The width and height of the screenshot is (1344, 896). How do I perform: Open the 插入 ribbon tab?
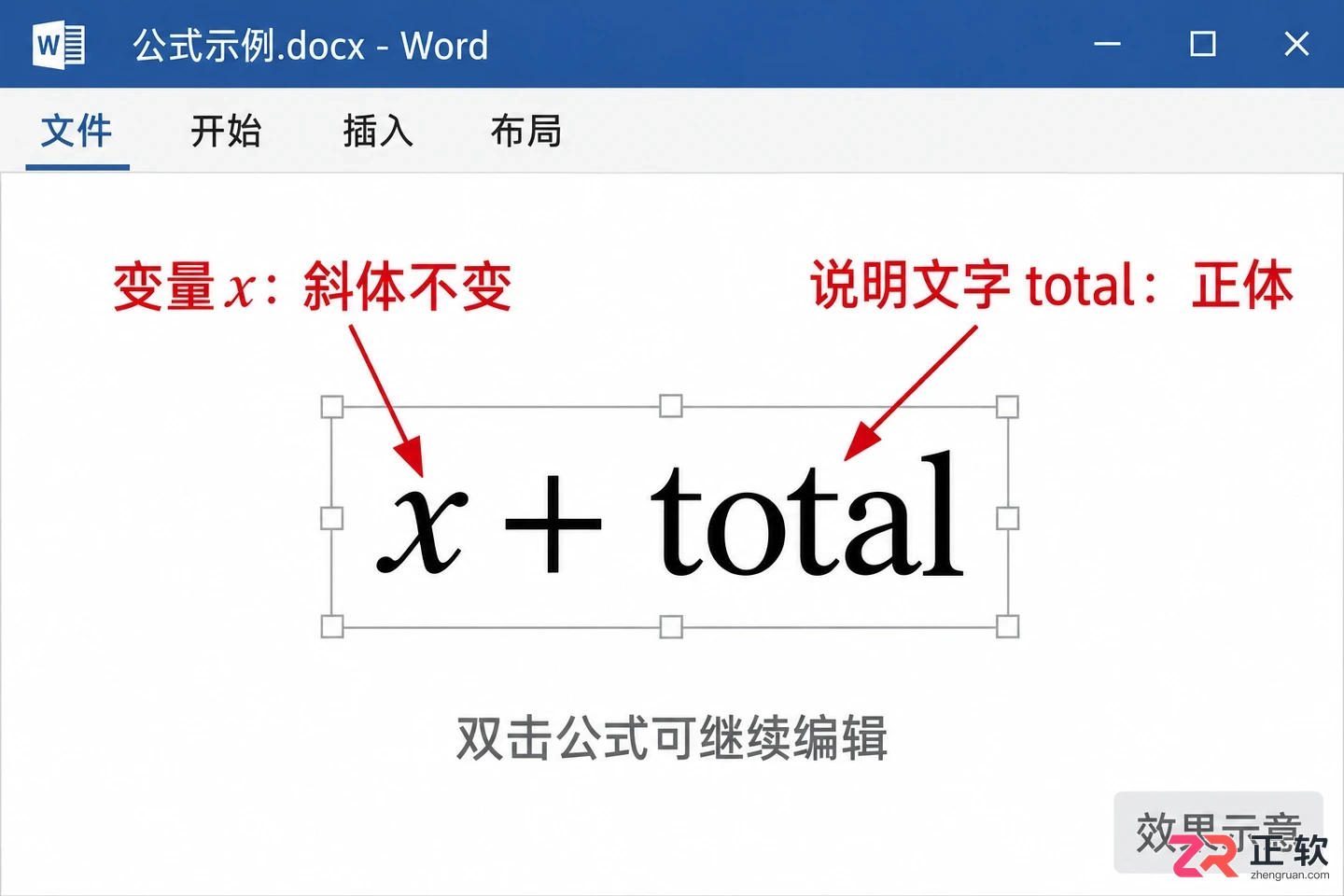point(378,131)
